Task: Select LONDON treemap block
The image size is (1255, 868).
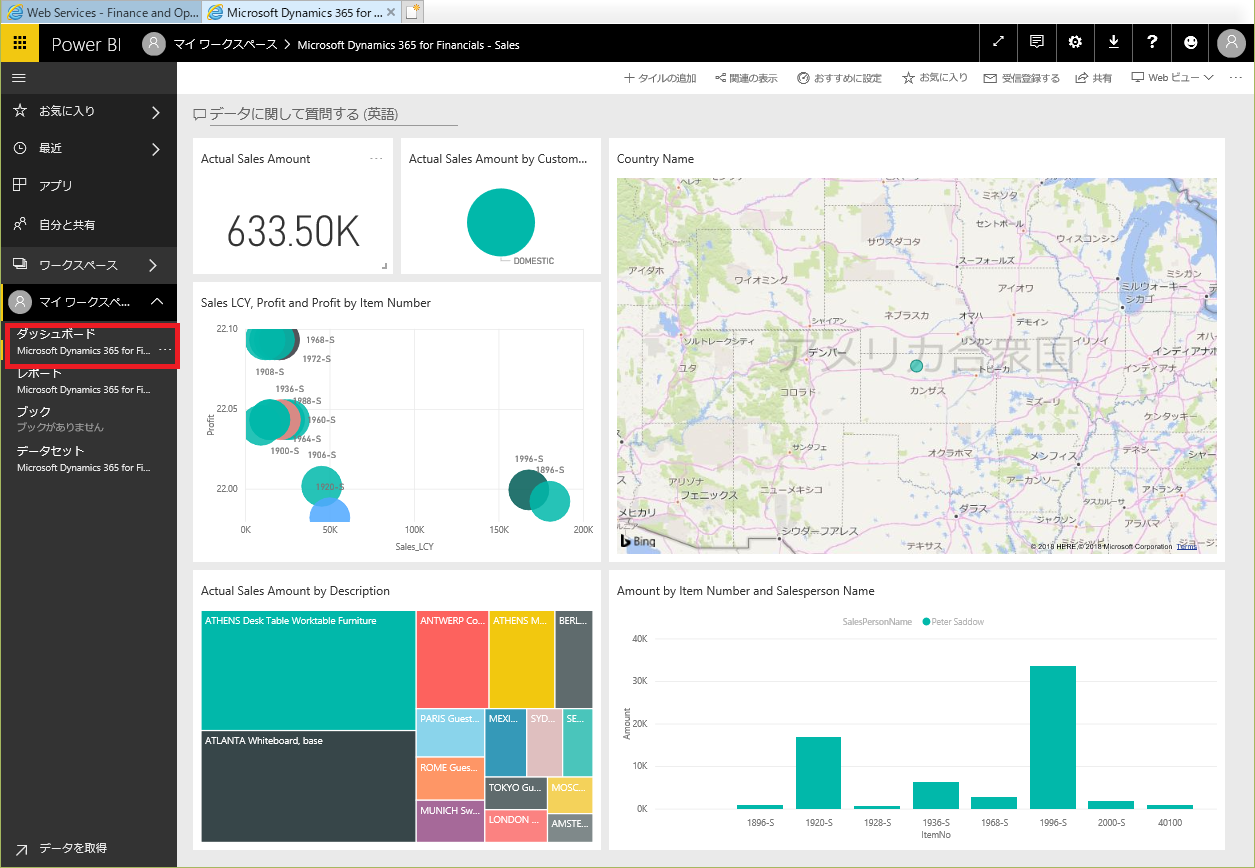Action: [516, 827]
